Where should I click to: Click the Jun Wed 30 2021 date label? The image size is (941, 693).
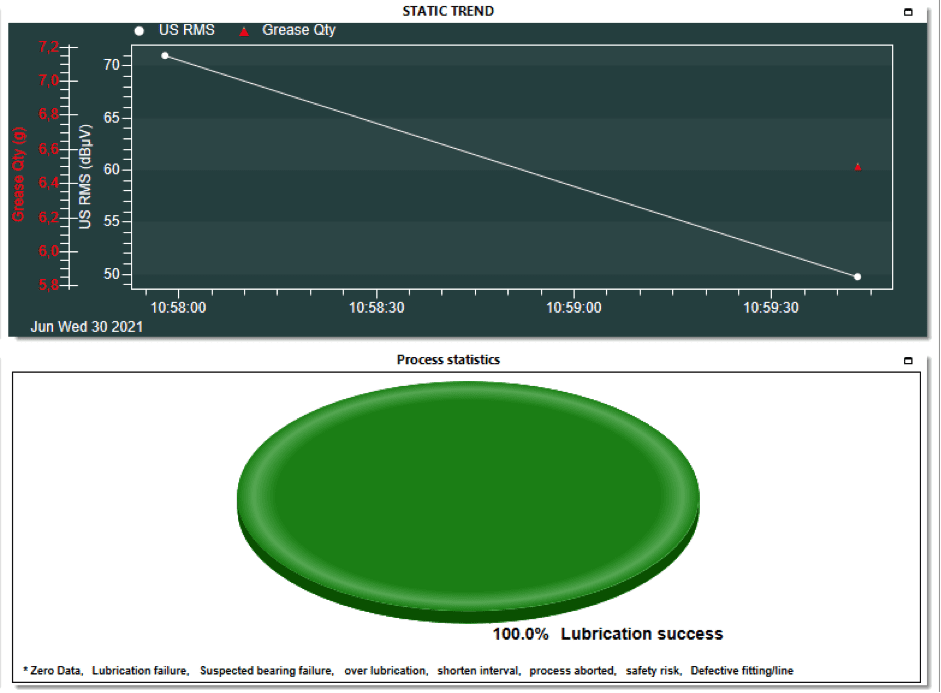click(87, 327)
